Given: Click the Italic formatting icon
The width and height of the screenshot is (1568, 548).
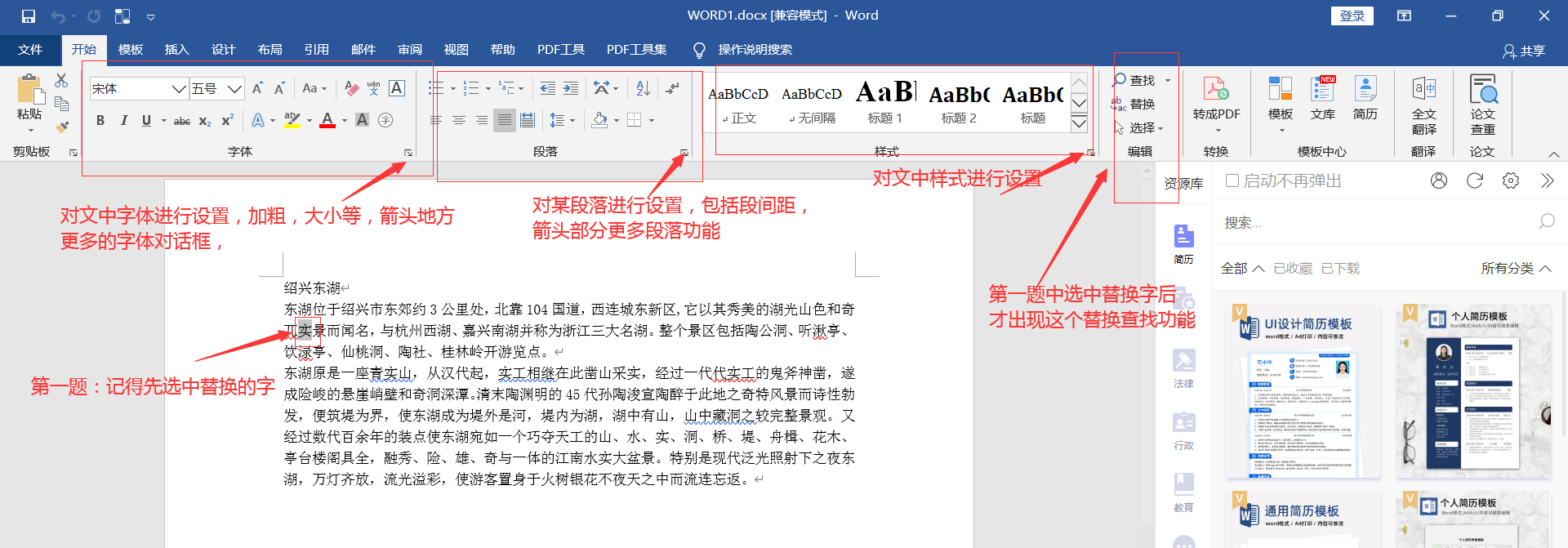Looking at the screenshot, I should (x=123, y=120).
